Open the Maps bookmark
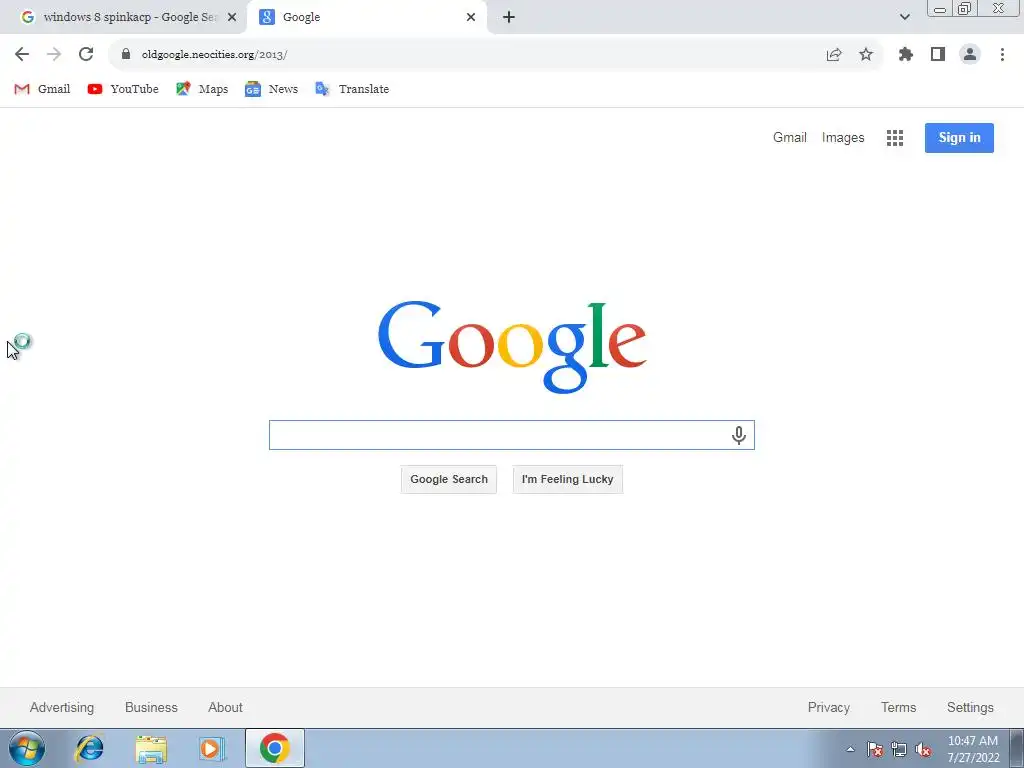Viewport: 1024px width, 768px height. (x=202, y=89)
